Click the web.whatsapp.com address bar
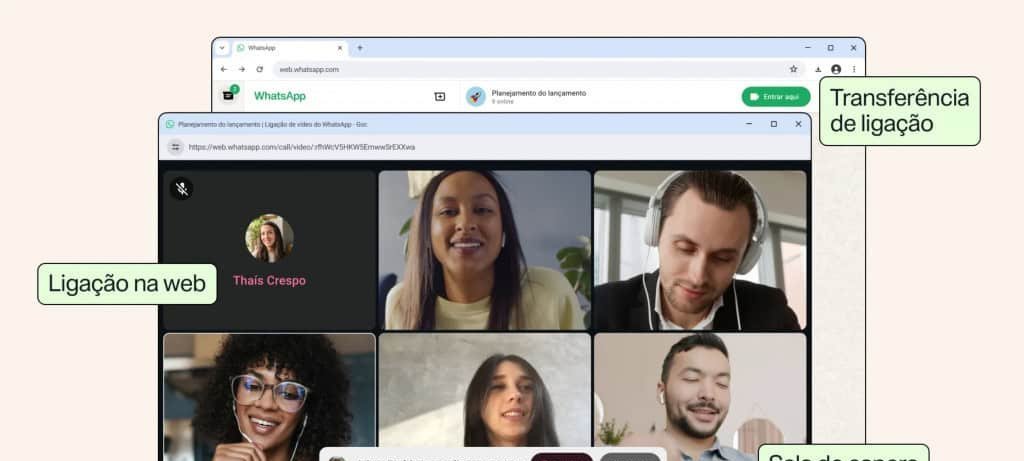This screenshot has width=1024, height=461. [x=537, y=69]
